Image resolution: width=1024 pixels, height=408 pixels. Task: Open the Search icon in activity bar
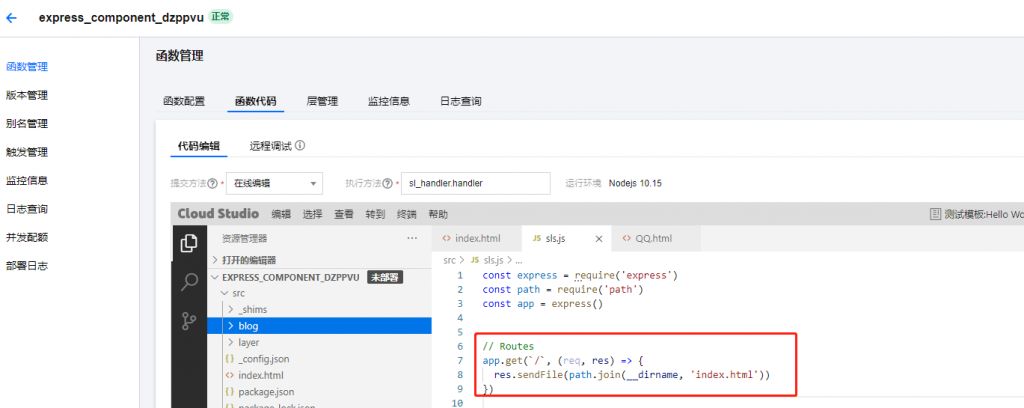(x=188, y=282)
